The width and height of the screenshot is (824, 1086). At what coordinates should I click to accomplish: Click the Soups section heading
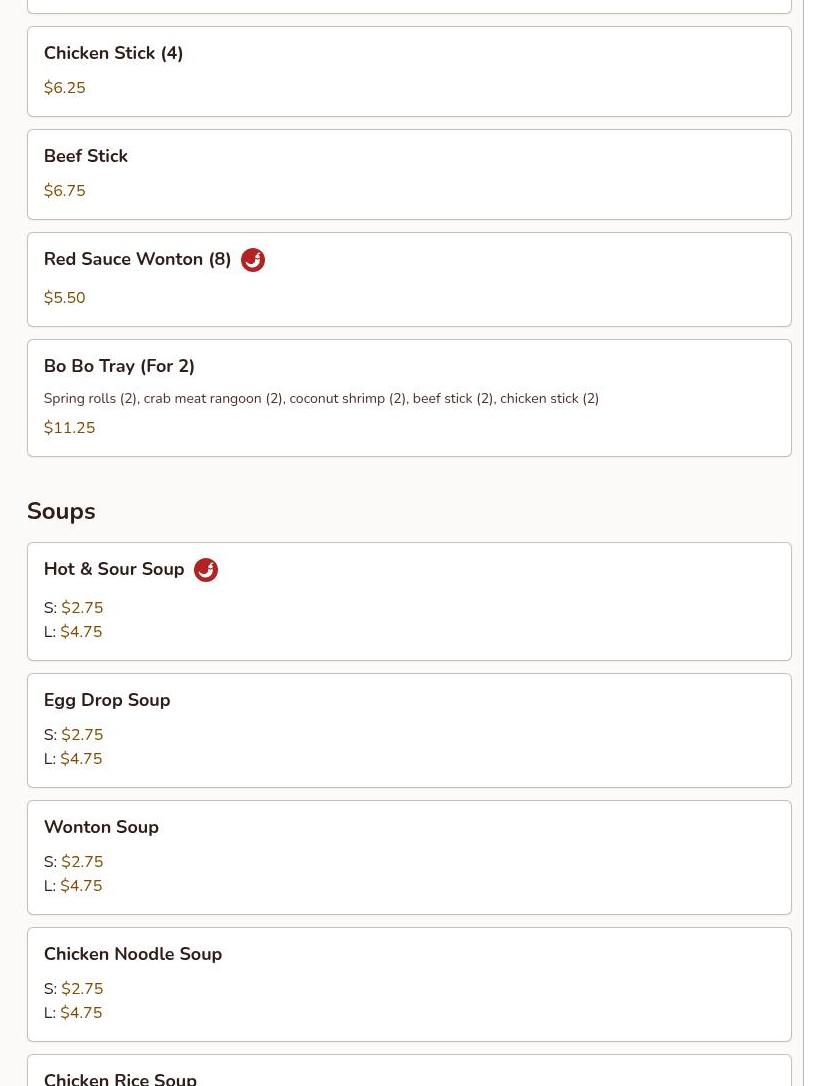coord(61,512)
